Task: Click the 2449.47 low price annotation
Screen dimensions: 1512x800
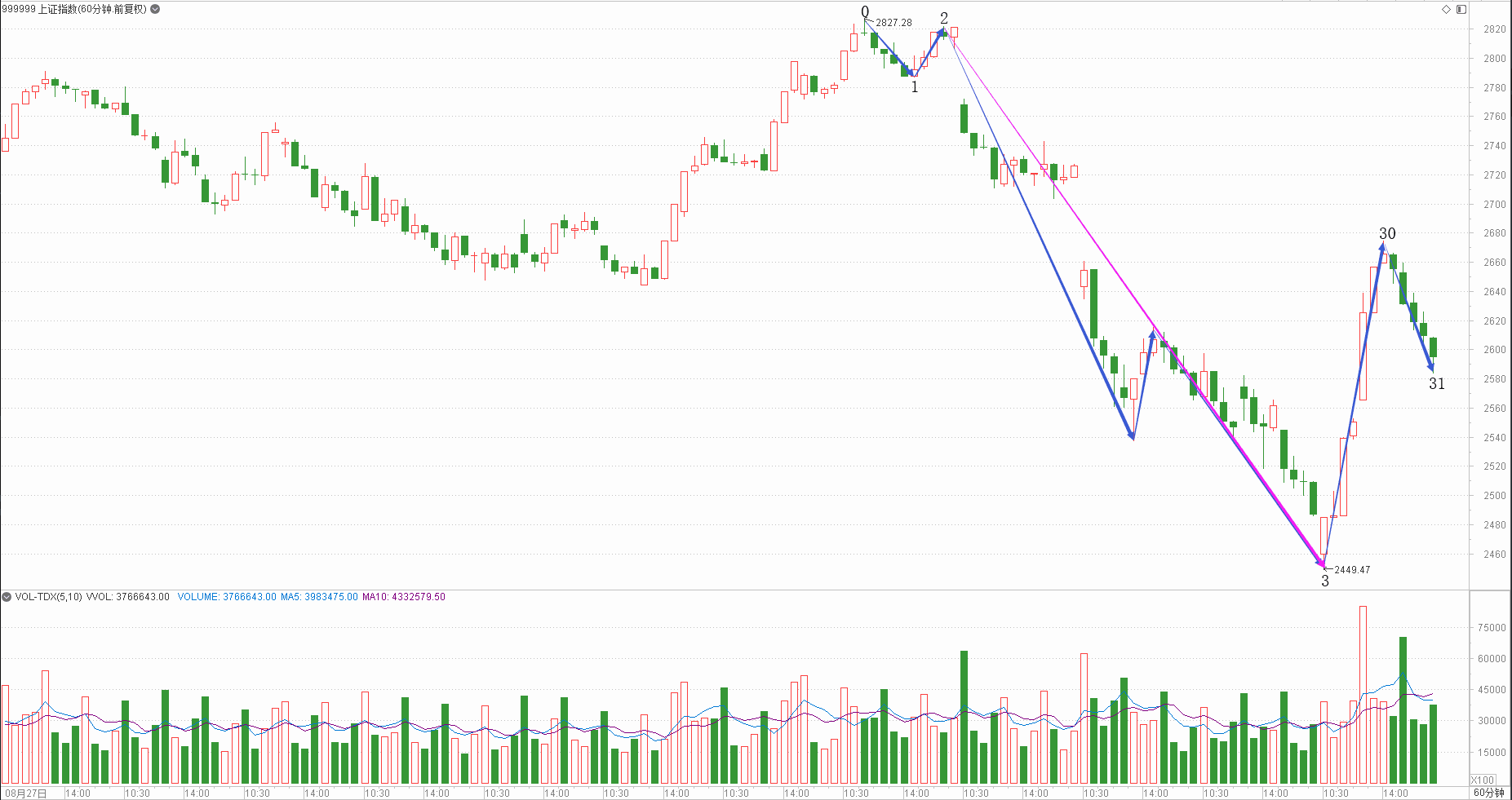Action: tap(1352, 570)
